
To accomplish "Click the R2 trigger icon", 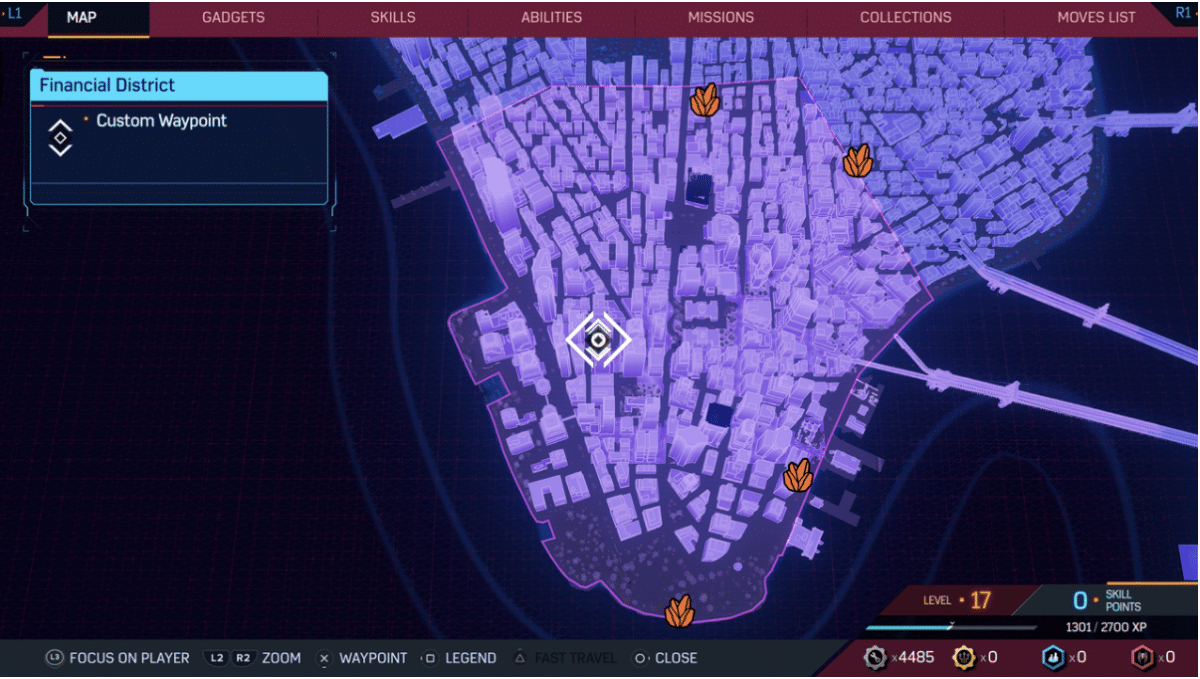I will point(243,658).
